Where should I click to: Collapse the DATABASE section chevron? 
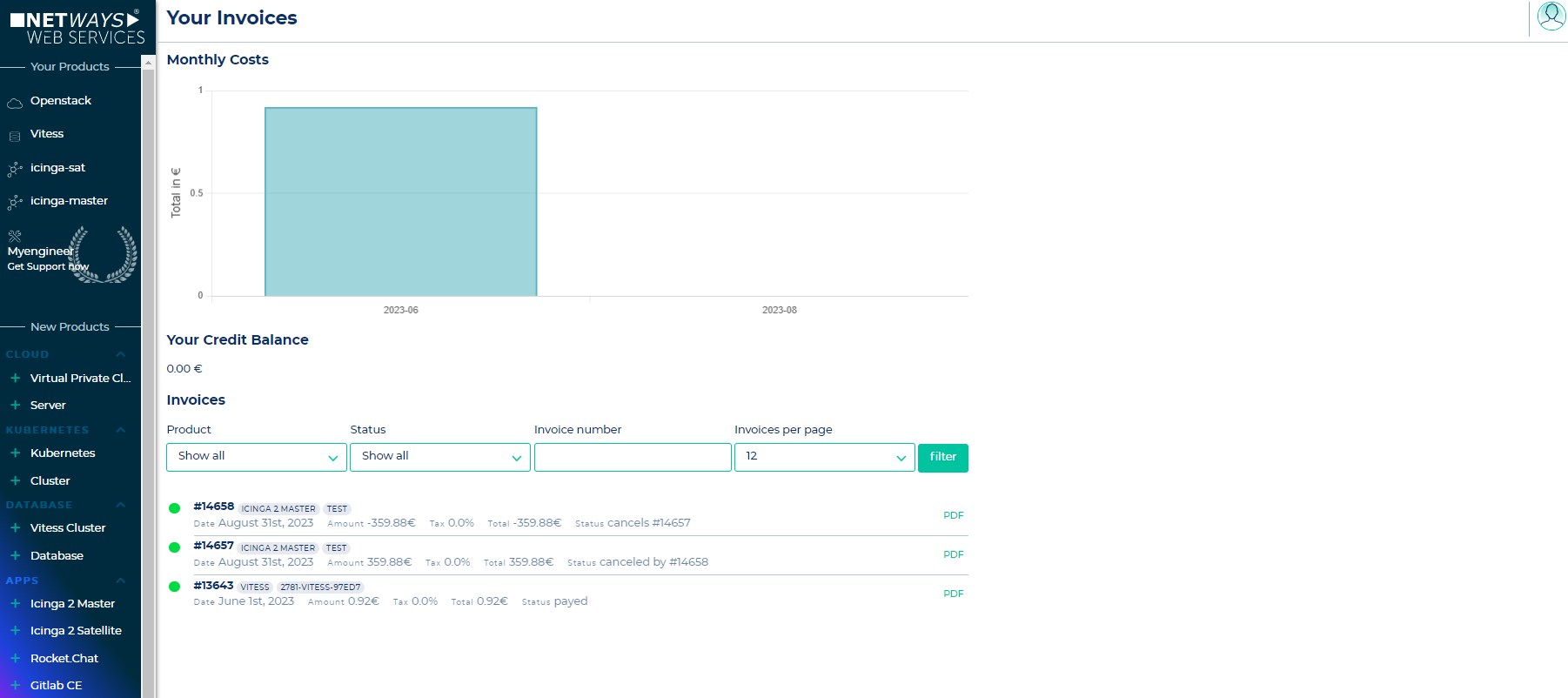(x=121, y=505)
